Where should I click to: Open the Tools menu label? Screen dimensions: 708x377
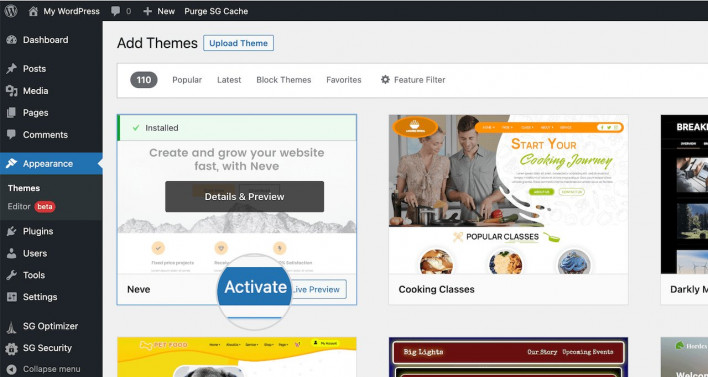[34, 275]
